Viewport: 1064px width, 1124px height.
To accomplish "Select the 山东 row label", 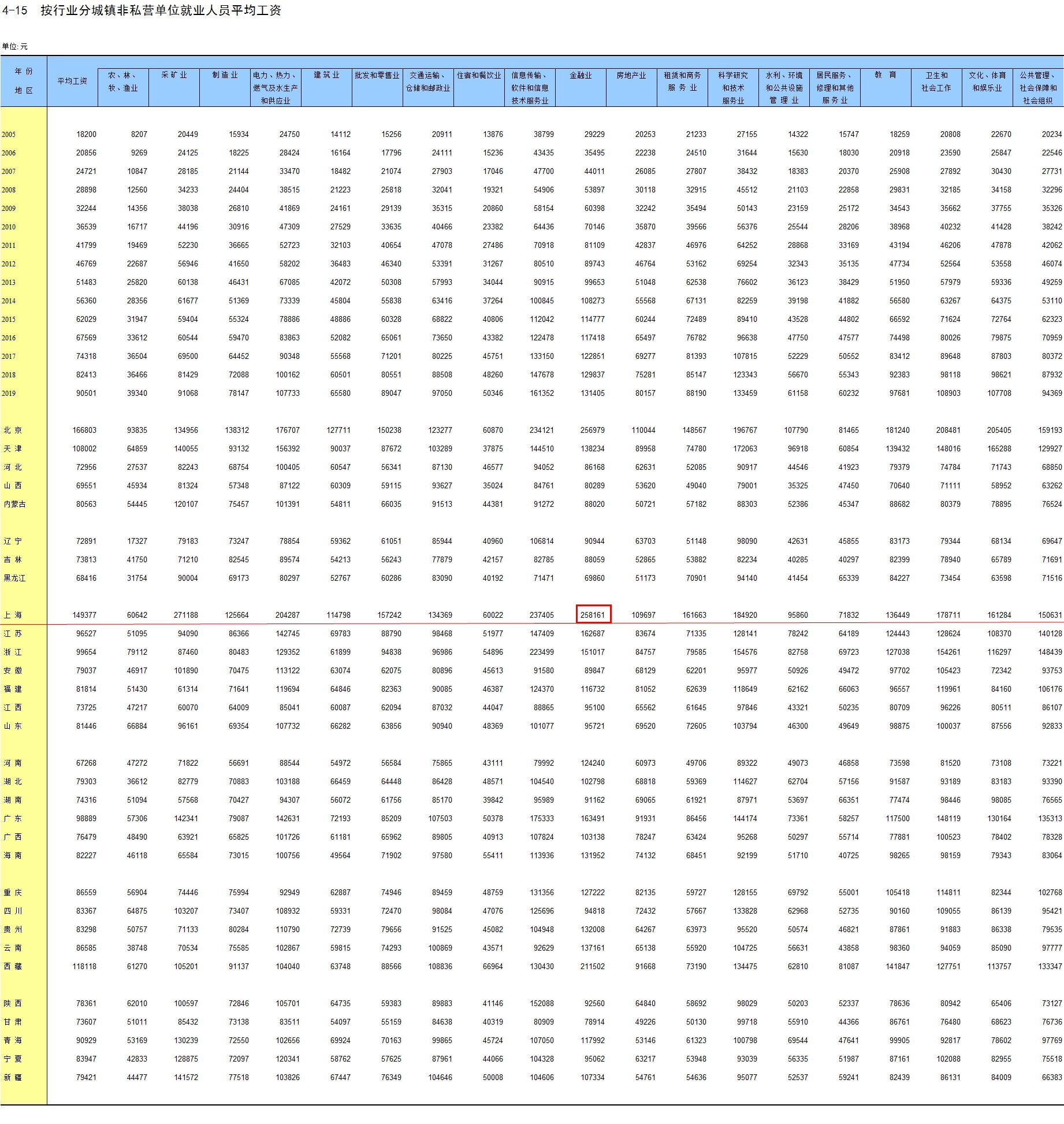I will pyautogui.click(x=13, y=726).
